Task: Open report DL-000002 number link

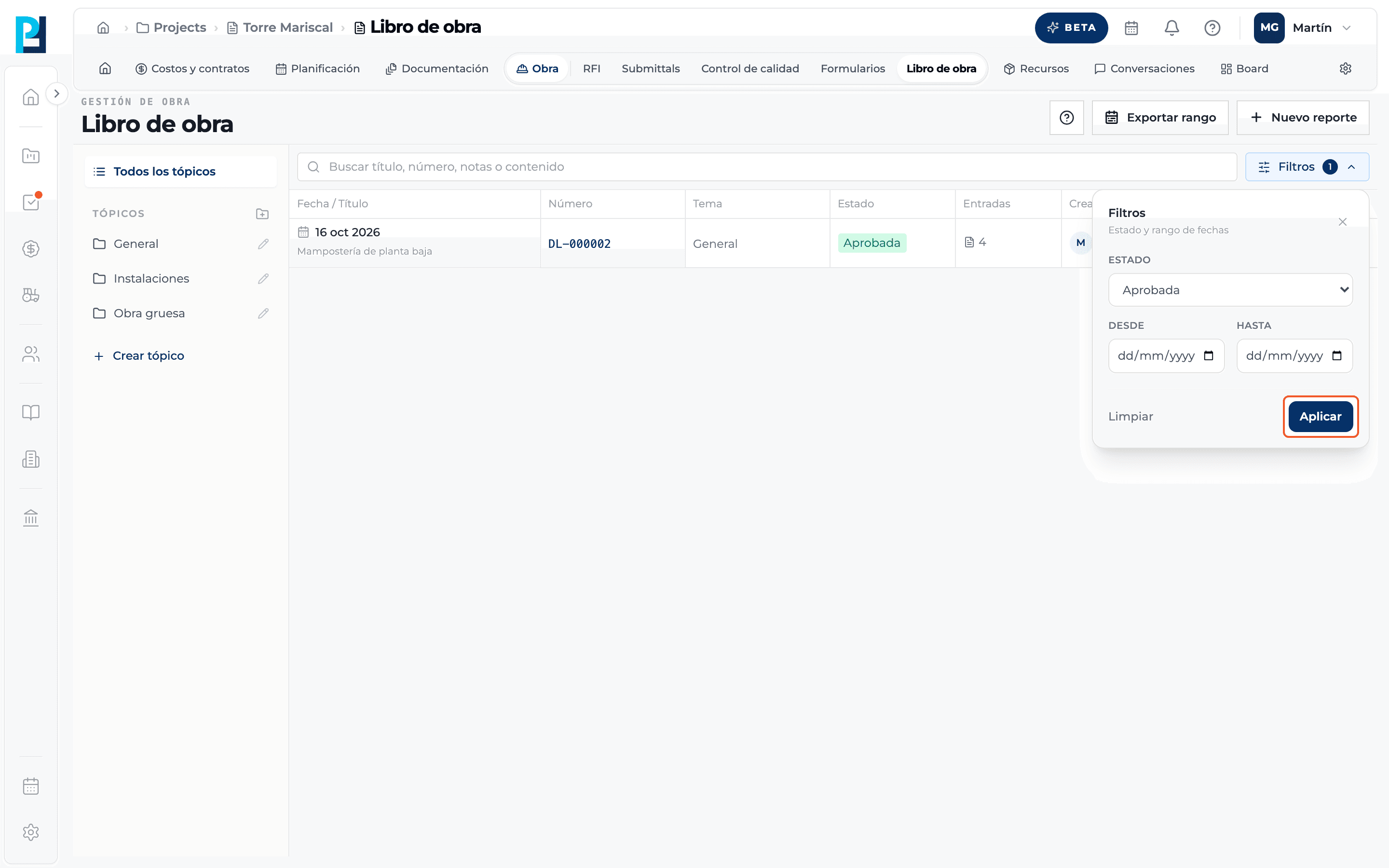Action: [x=579, y=244]
